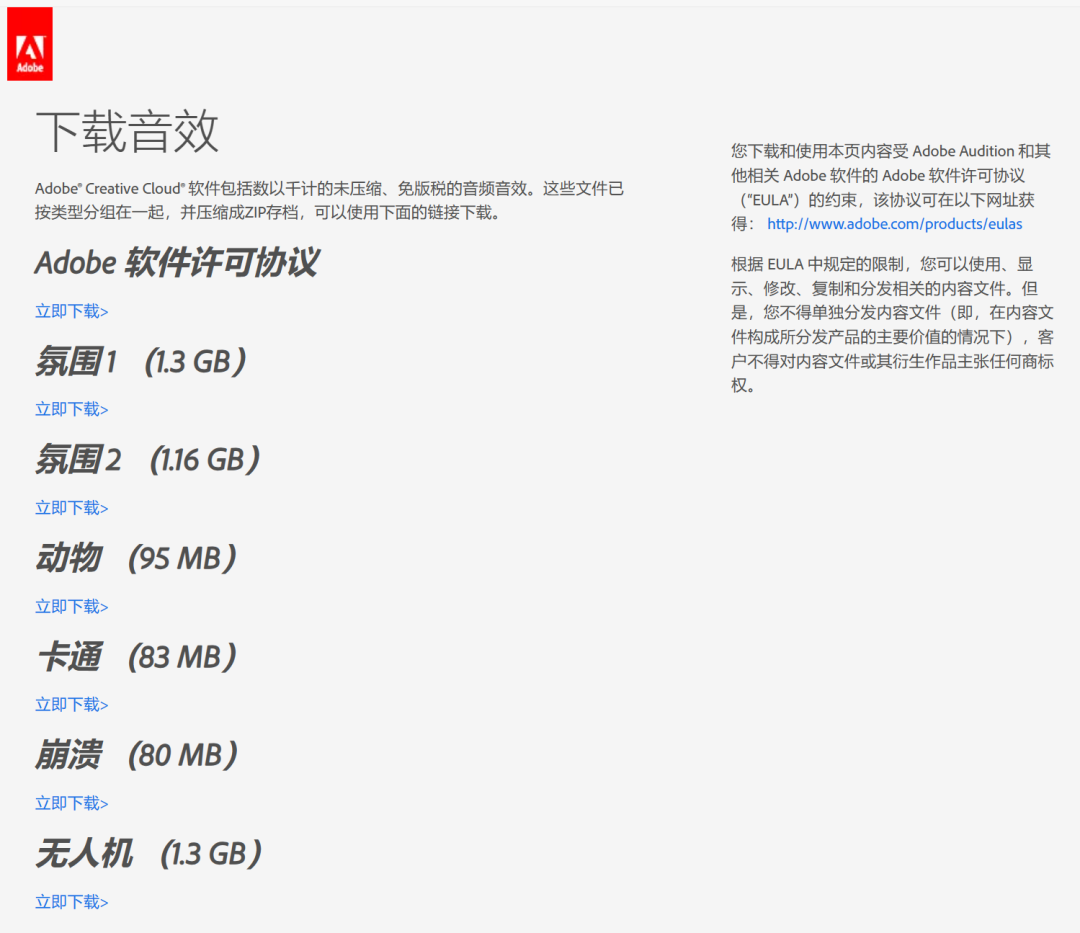
Task: Click 立即下载 under 崩溃 (80 MB)
Action: (x=72, y=803)
